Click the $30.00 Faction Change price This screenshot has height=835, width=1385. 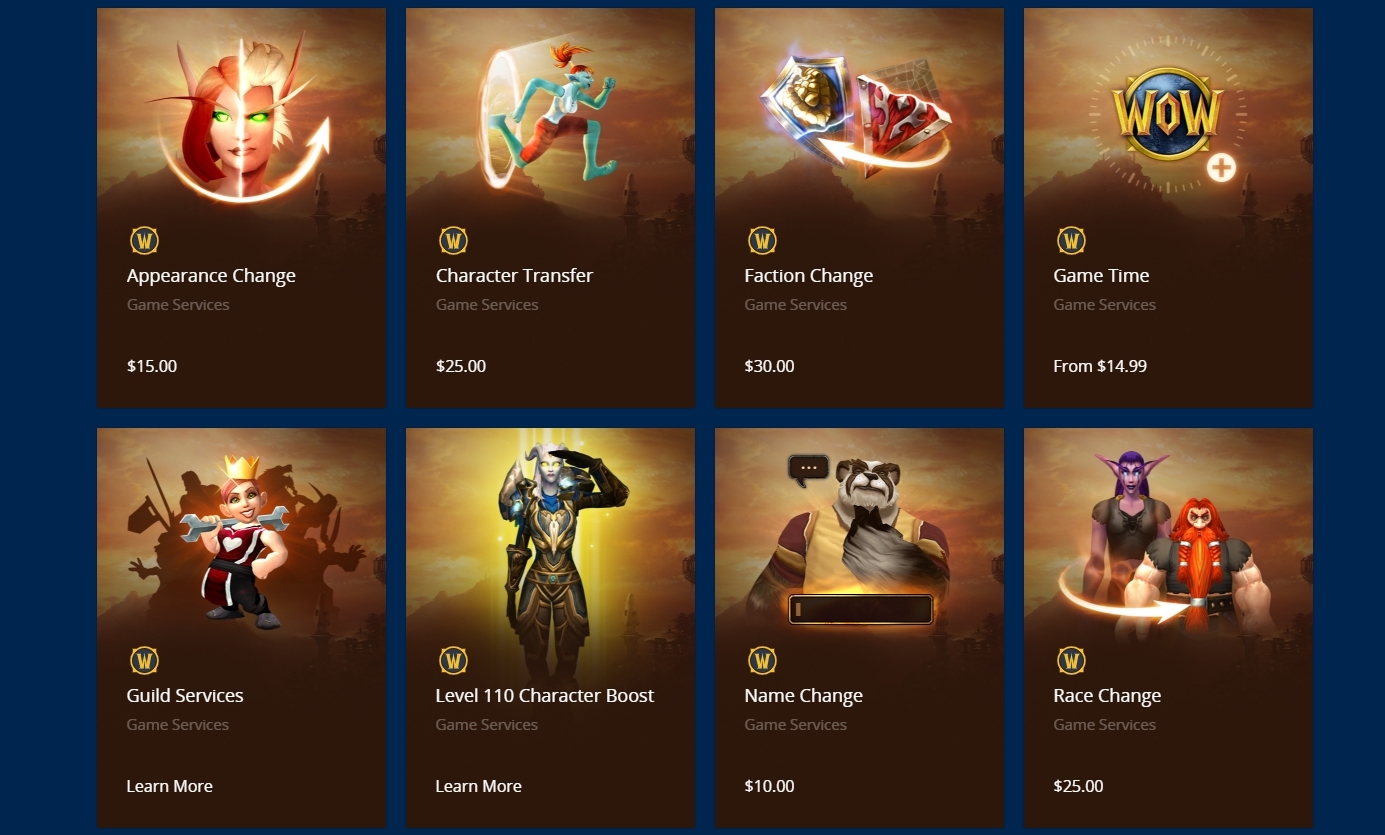pyautogui.click(x=770, y=366)
